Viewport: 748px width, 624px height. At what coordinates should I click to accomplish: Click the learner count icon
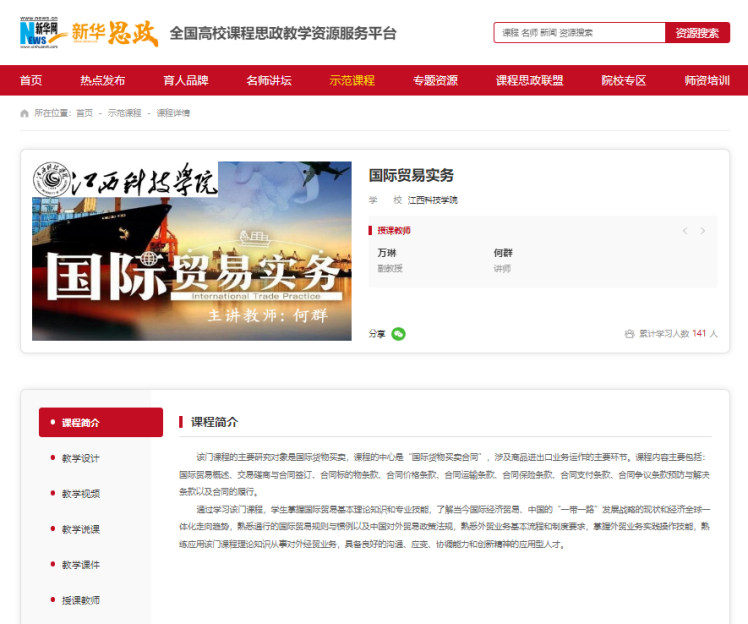click(x=629, y=334)
